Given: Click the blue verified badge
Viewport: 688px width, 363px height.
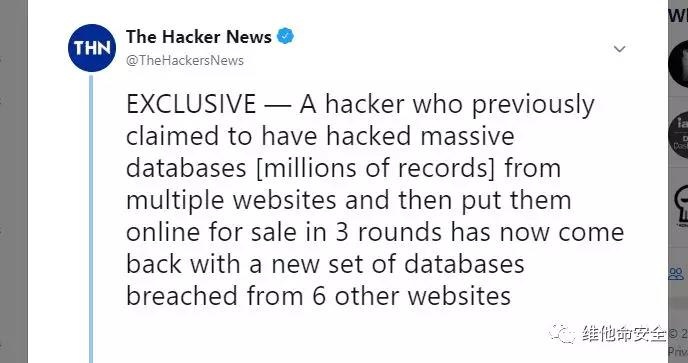Looking at the screenshot, I should [285, 36].
